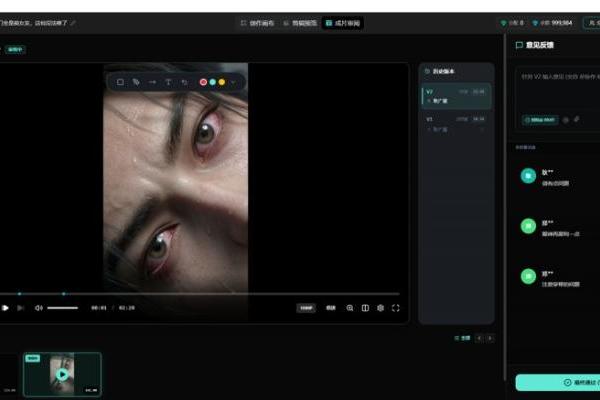Play the selected clip thumbnail
Screen dimensions: 600x400
click(x=62, y=374)
